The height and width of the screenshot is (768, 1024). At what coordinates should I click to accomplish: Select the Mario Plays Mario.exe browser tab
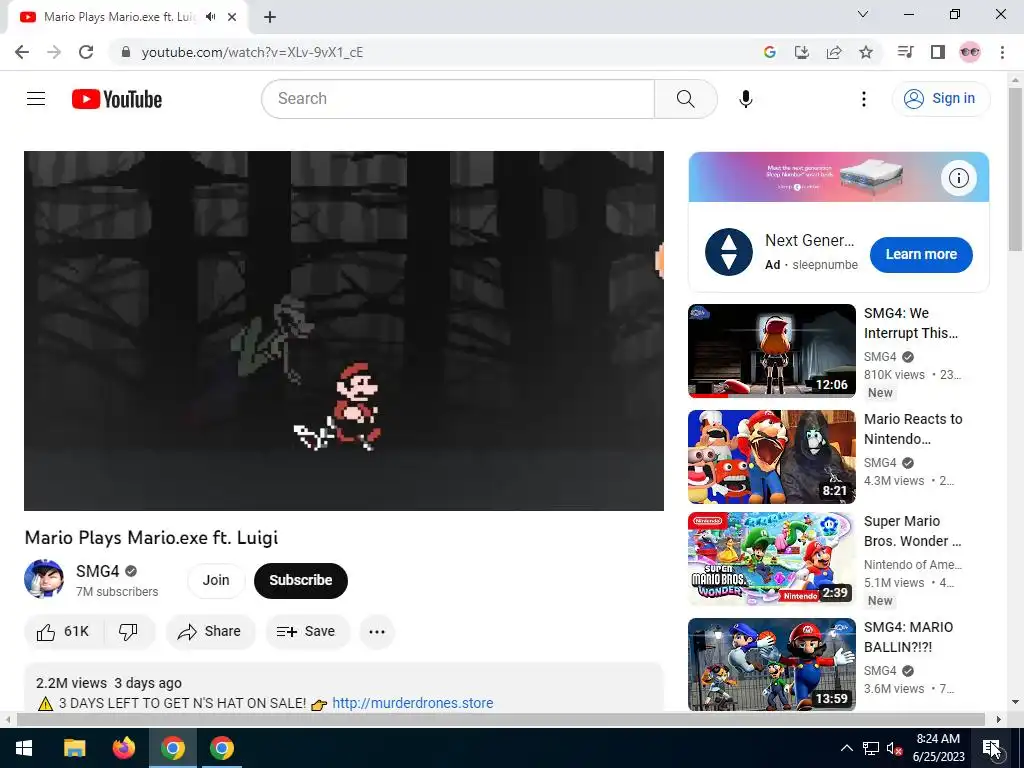(x=119, y=17)
